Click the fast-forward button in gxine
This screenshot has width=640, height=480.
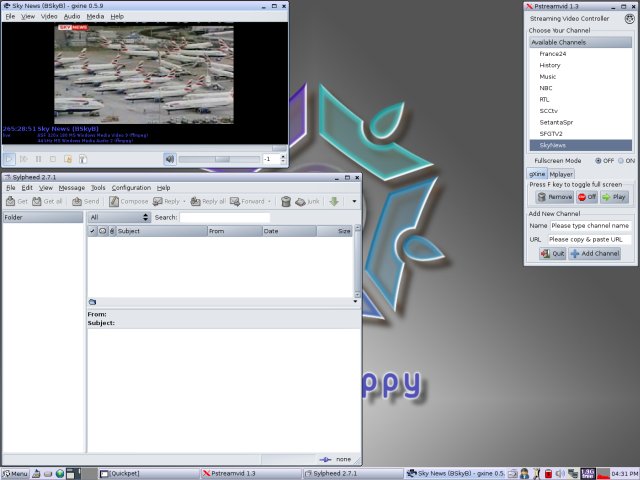coord(24,159)
